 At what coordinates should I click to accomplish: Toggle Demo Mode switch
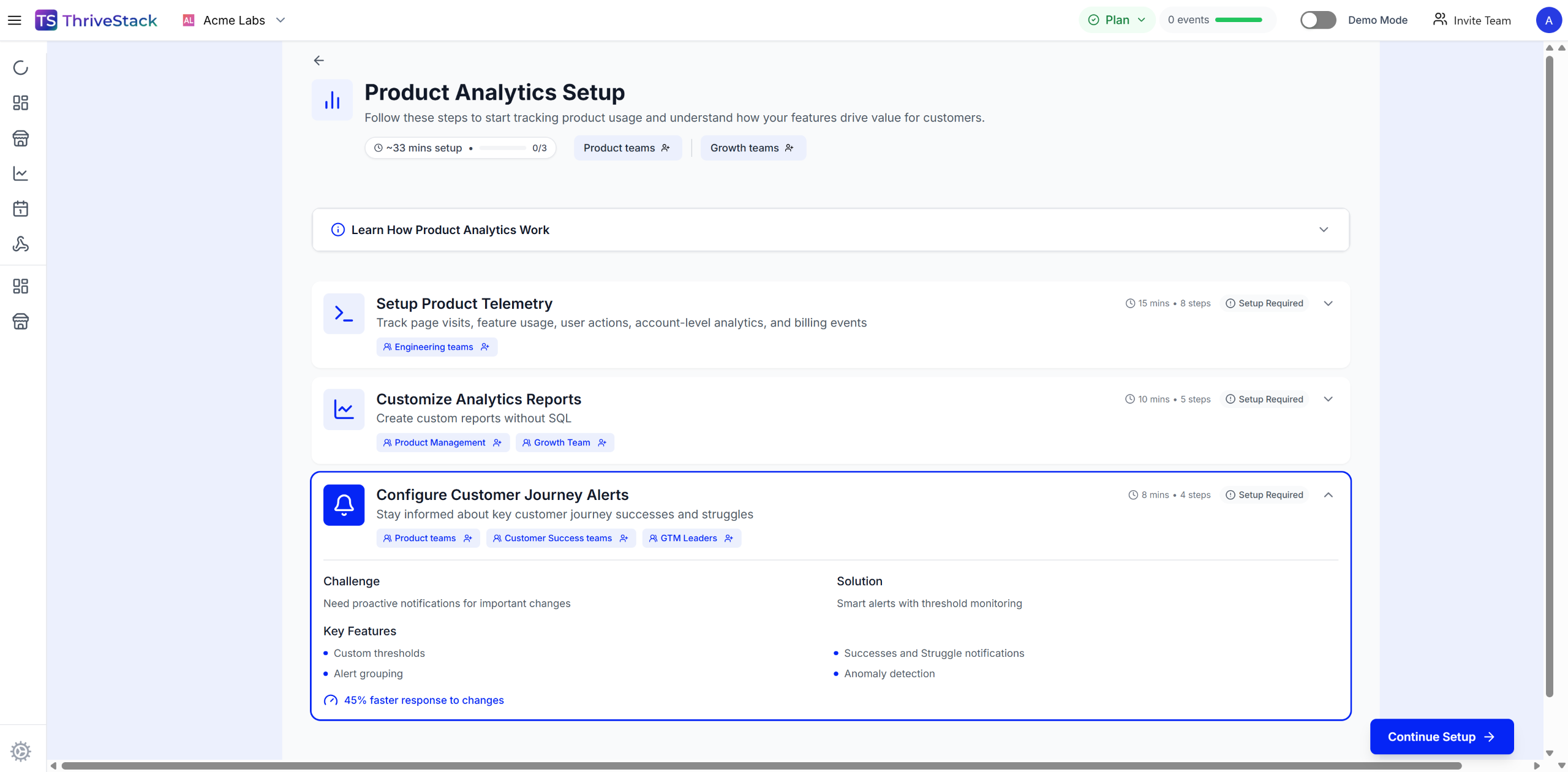click(1317, 20)
